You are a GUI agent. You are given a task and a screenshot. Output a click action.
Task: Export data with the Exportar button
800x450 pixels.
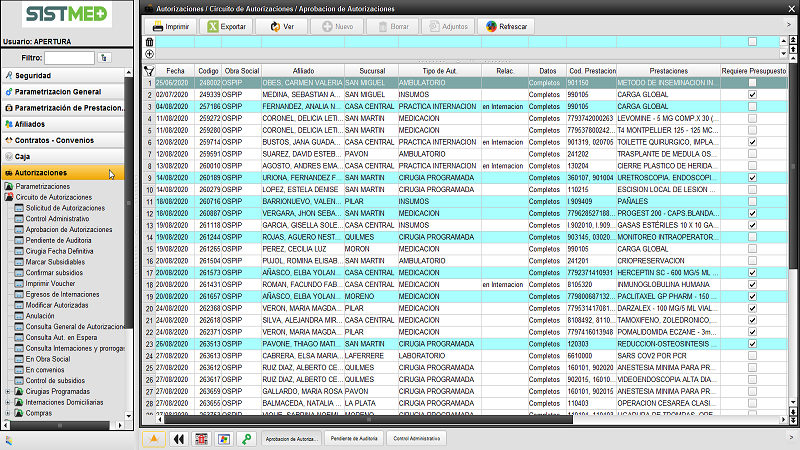pyautogui.click(x=226, y=27)
